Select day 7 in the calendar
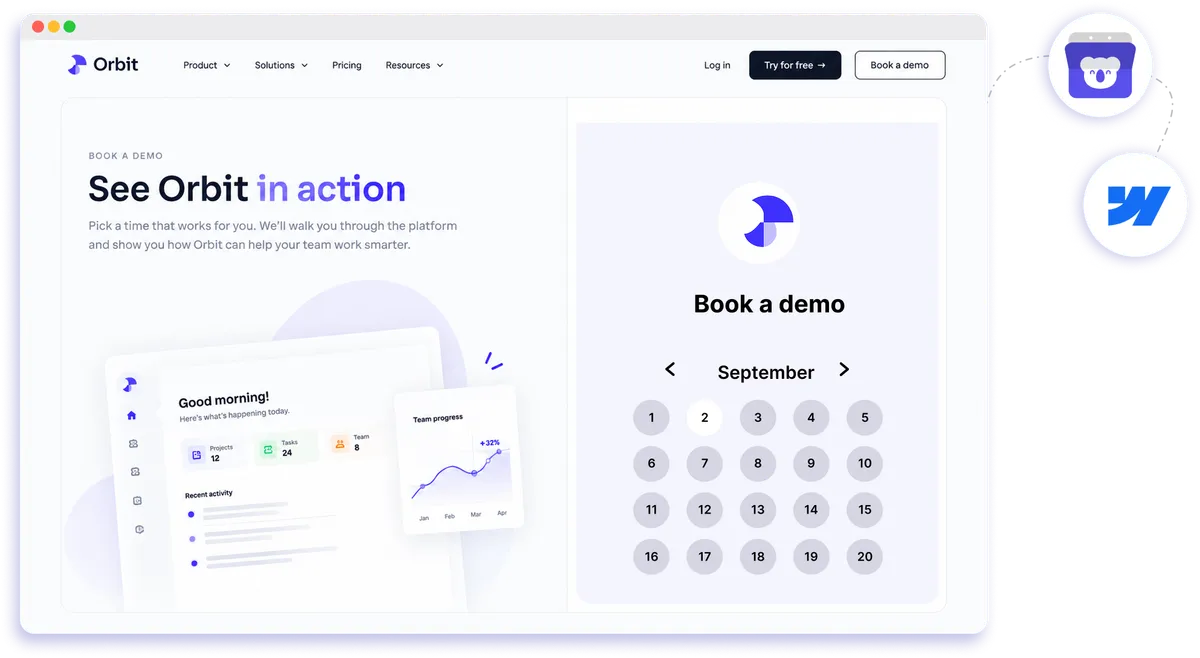Screen dimensions: 1200x658 coord(705,463)
